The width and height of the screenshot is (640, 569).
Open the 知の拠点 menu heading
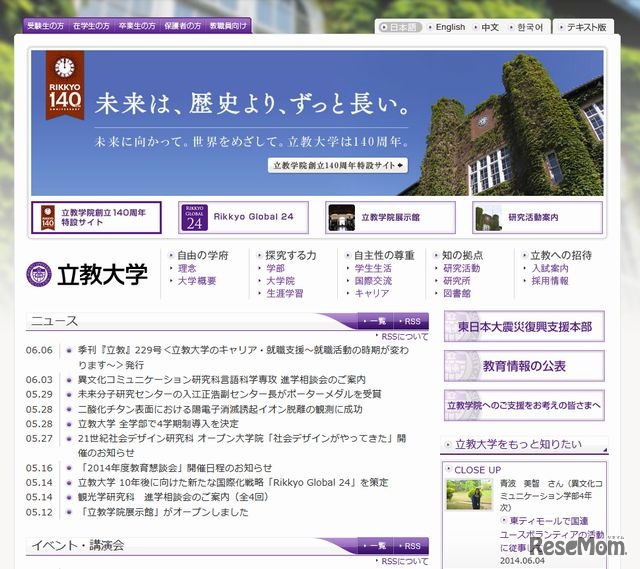pos(462,256)
